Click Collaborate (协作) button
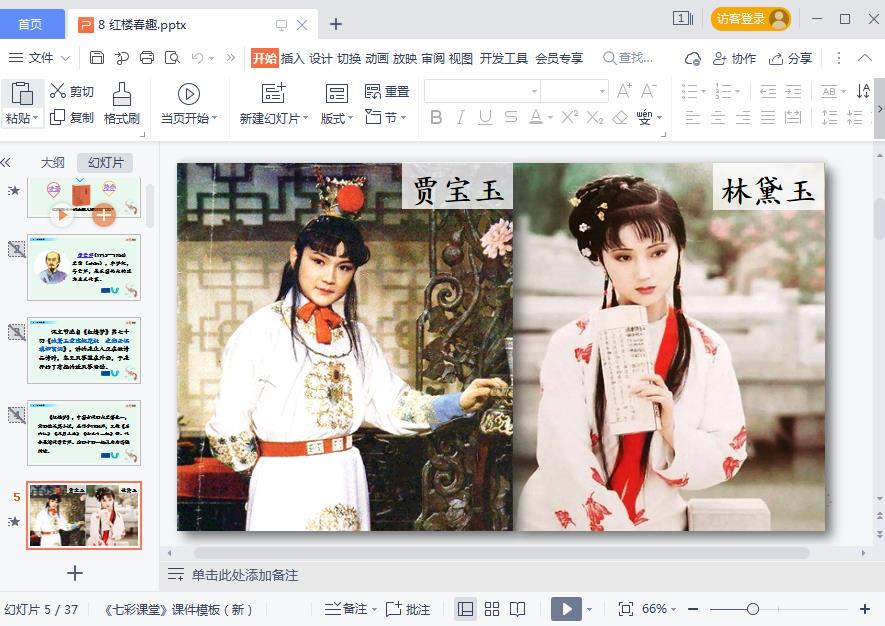 click(734, 58)
